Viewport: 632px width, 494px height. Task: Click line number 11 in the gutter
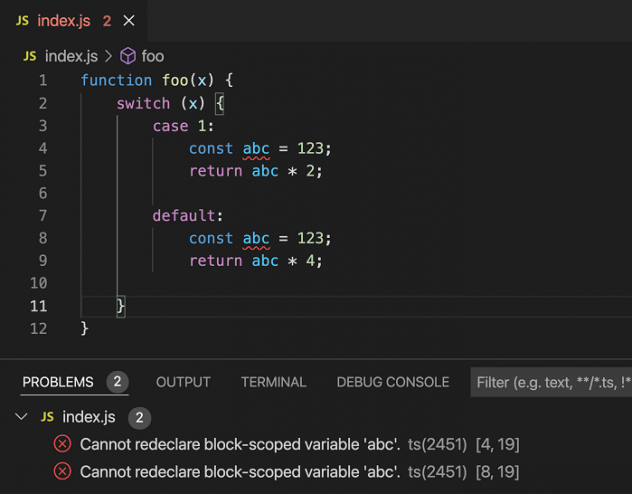pos(38,306)
